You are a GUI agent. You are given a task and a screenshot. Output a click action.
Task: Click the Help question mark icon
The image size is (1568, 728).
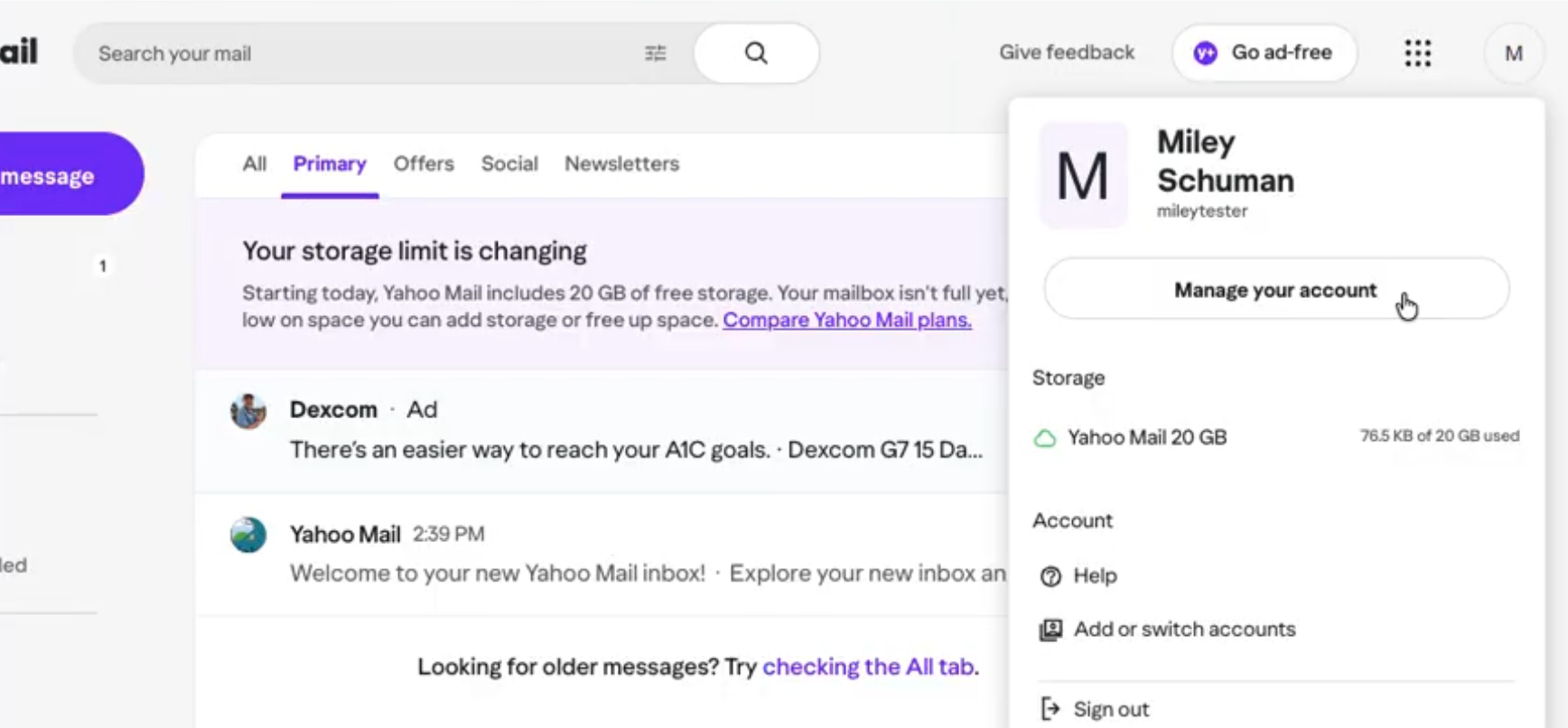1050,576
